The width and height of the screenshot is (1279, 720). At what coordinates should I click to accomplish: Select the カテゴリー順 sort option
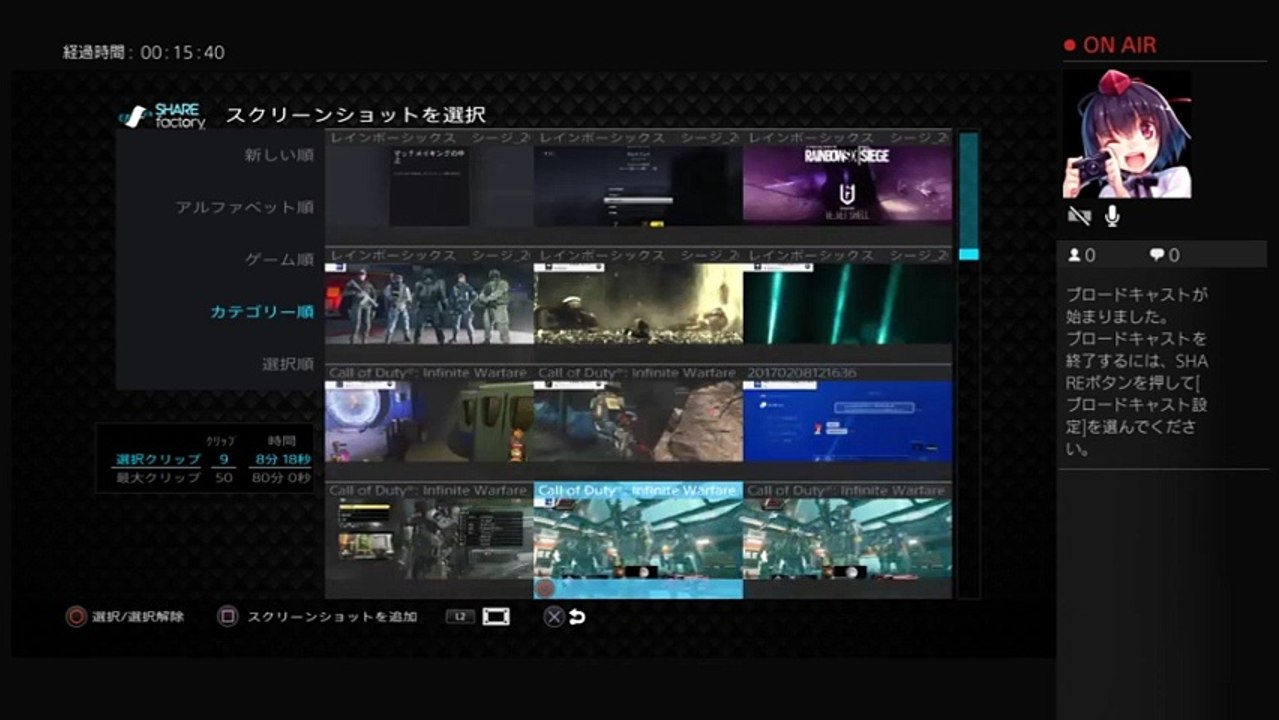point(262,312)
